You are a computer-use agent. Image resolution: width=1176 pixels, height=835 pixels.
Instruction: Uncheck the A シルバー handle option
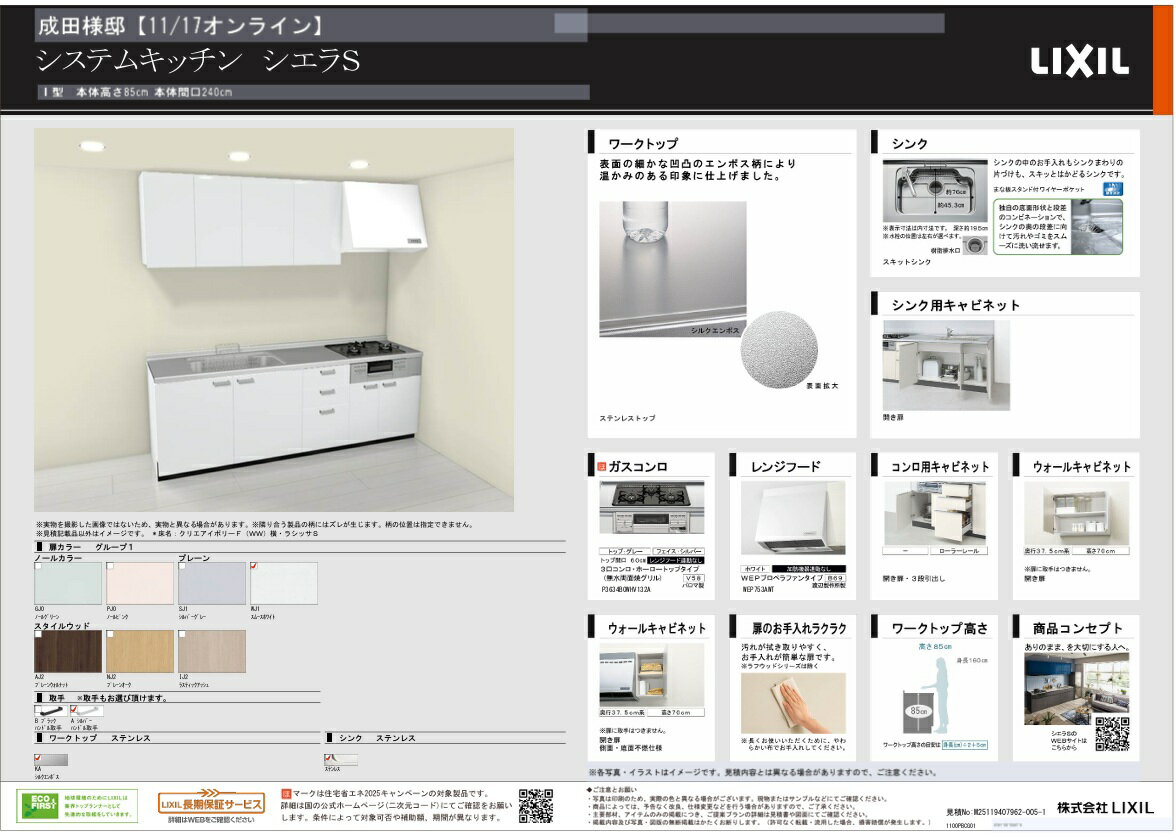[74, 710]
